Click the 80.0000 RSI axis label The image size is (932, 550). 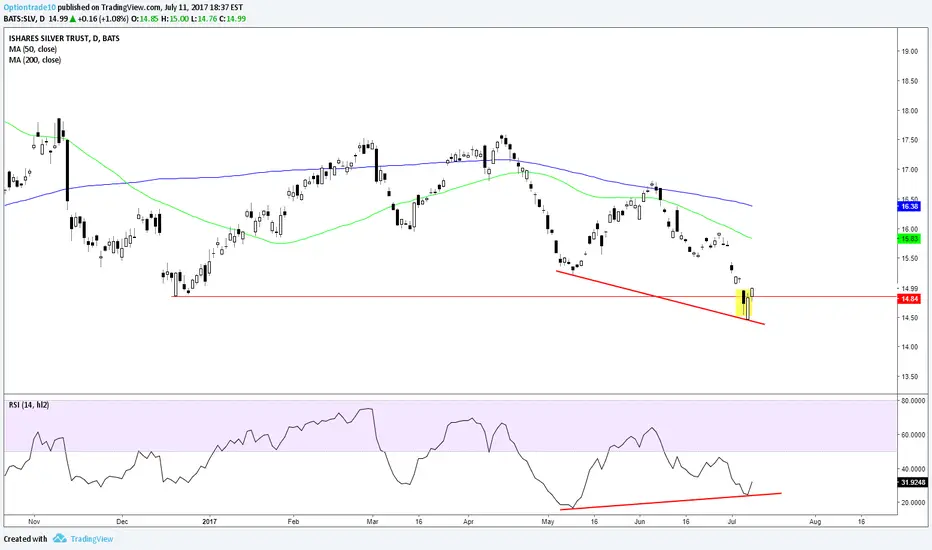click(914, 401)
